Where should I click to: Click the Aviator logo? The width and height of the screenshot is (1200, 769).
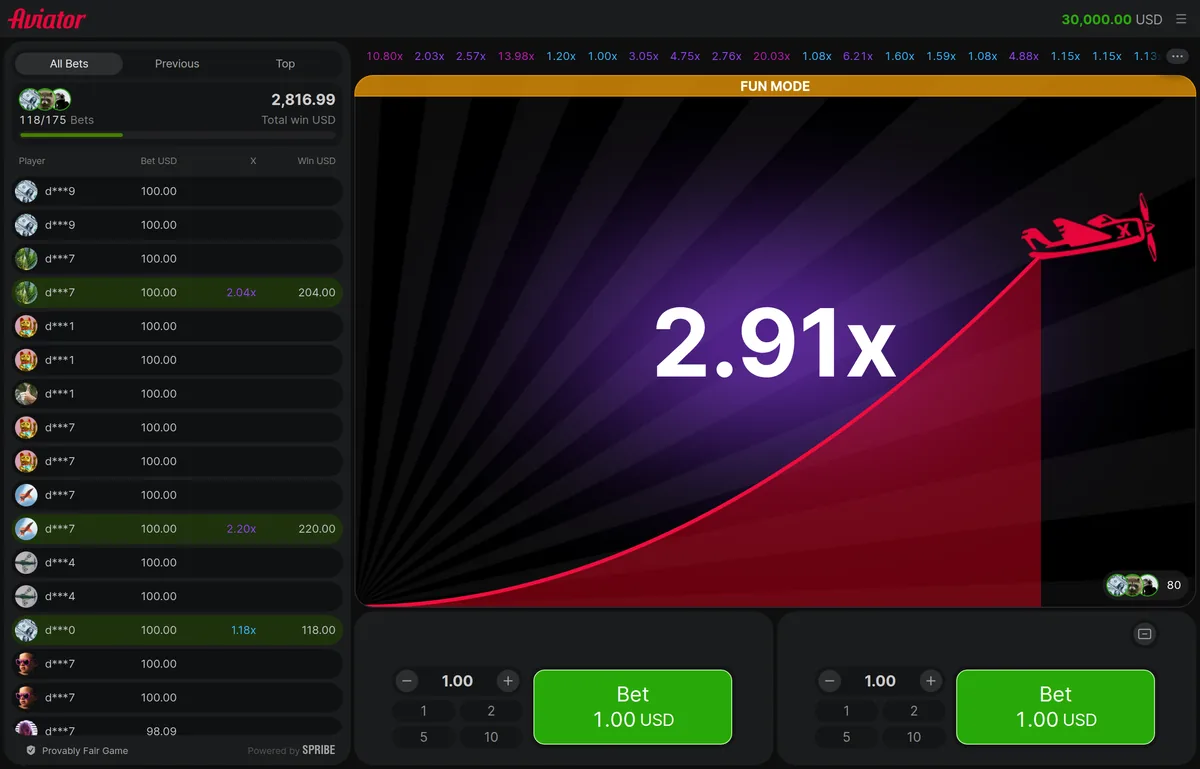(47, 19)
